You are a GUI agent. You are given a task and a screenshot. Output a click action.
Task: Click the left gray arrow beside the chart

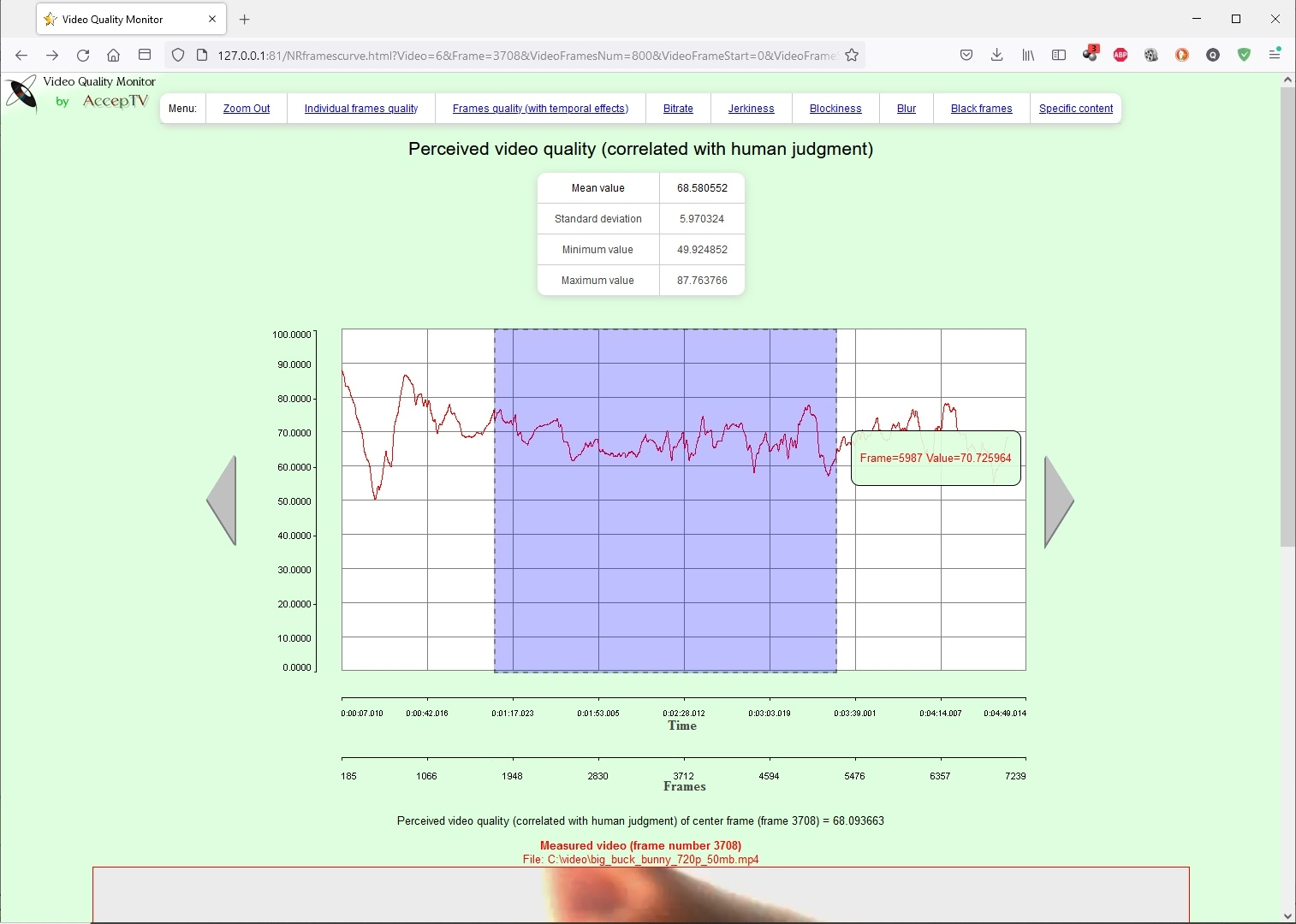pyautogui.click(x=223, y=500)
